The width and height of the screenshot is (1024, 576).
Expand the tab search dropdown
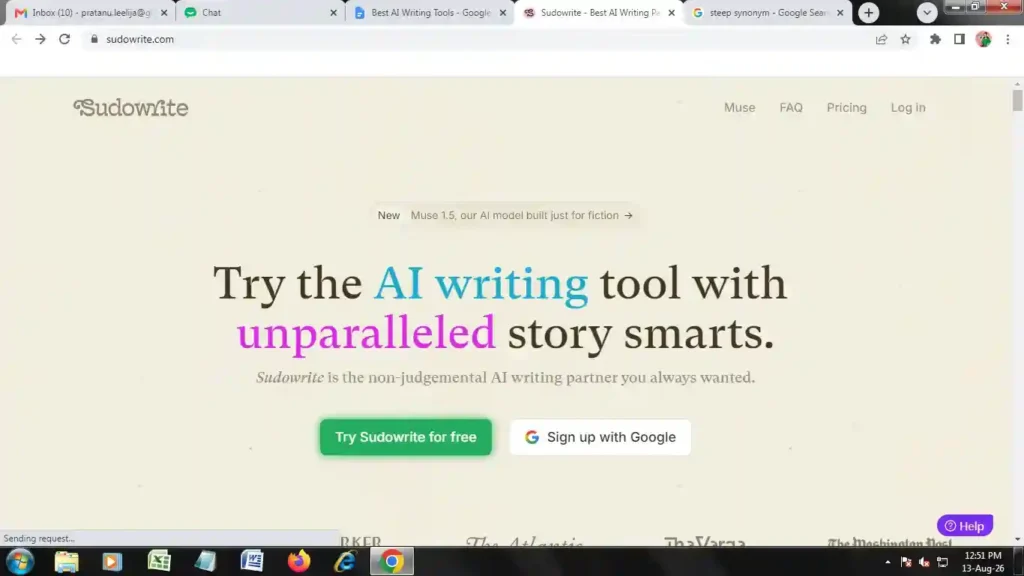(x=927, y=12)
